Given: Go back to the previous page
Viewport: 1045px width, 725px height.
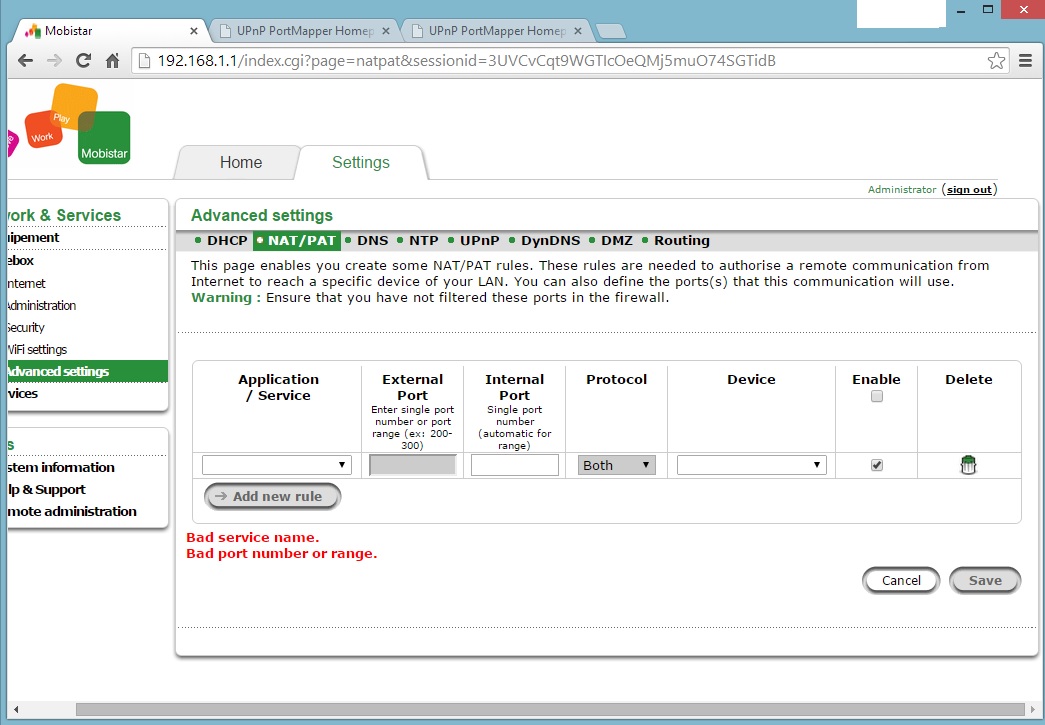Looking at the screenshot, I should pyautogui.click(x=25, y=61).
